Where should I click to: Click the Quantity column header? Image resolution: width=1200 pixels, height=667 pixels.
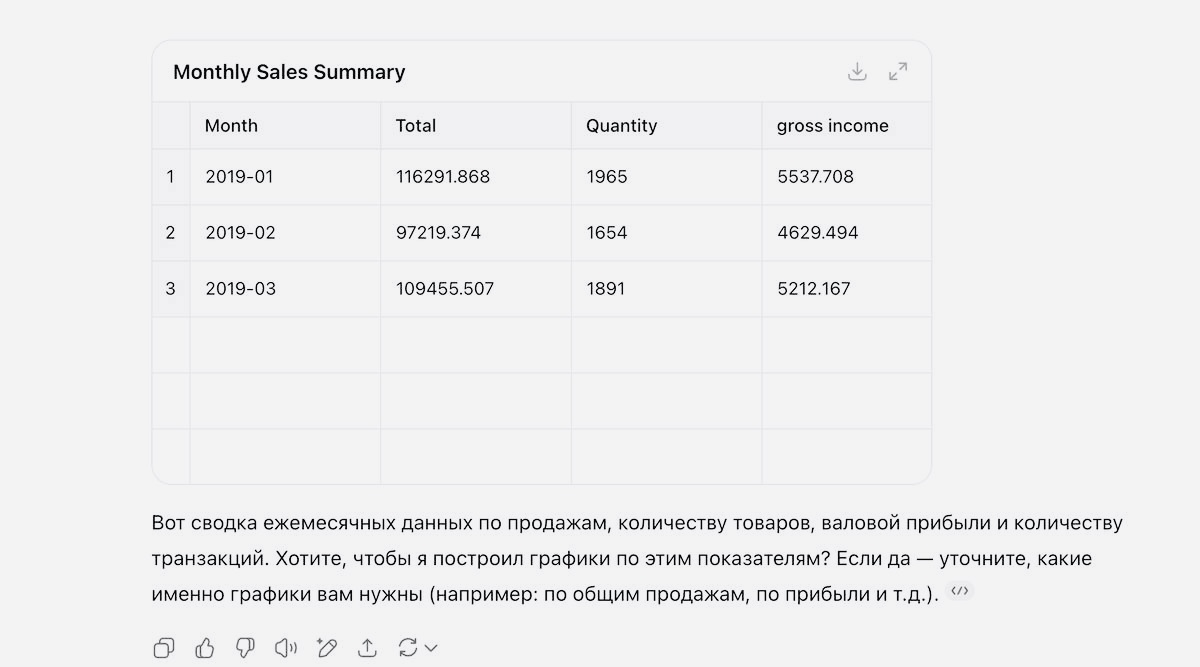coord(621,126)
